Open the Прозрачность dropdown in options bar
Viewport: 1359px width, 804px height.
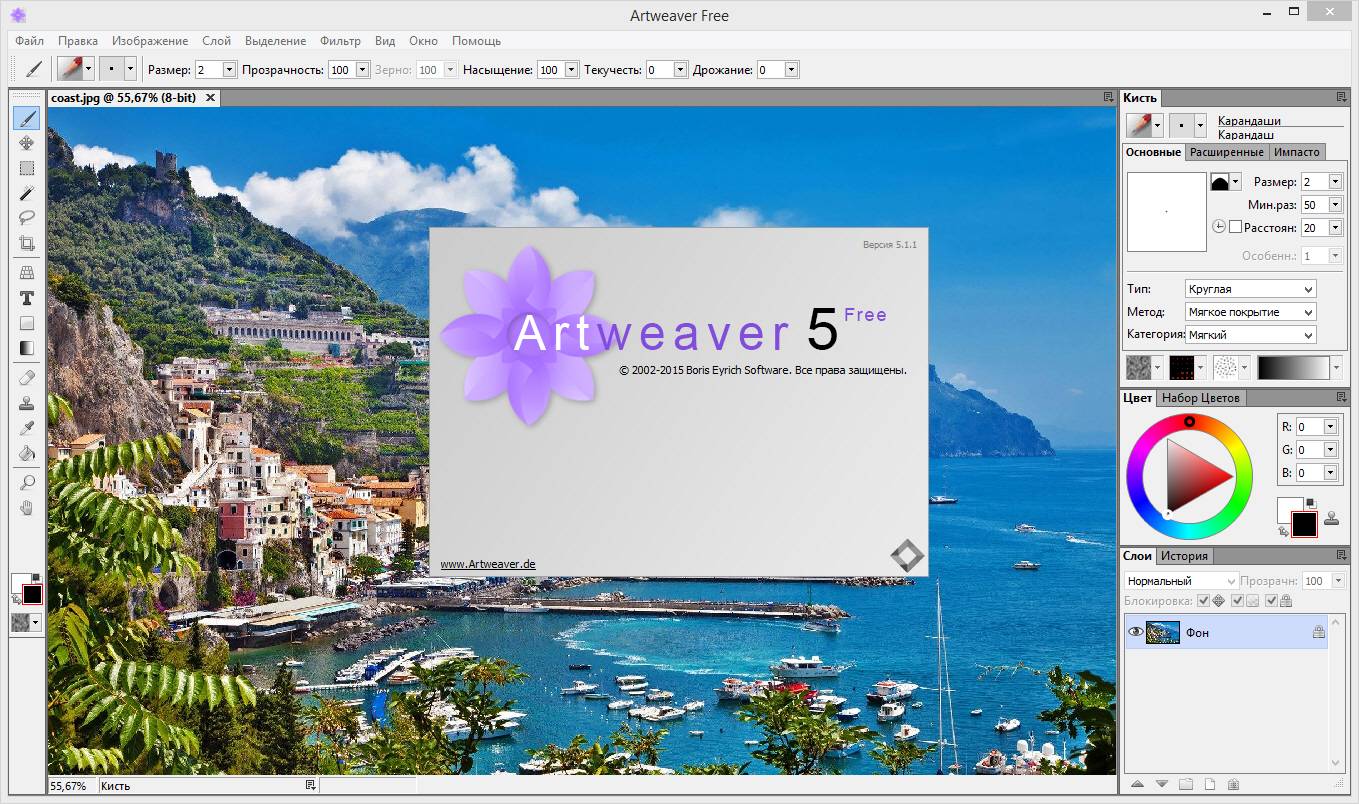362,69
